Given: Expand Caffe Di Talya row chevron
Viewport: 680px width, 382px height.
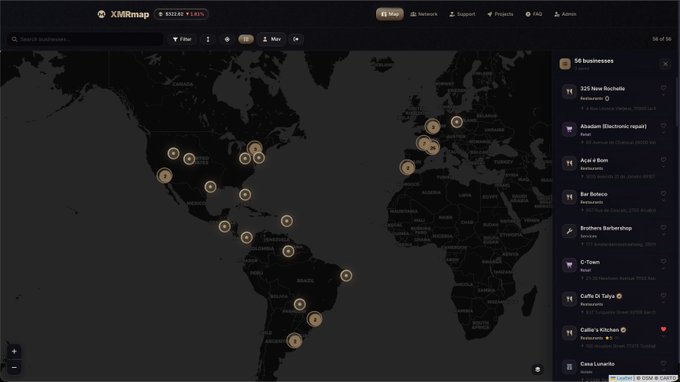Looking at the screenshot, I should point(664,302).
